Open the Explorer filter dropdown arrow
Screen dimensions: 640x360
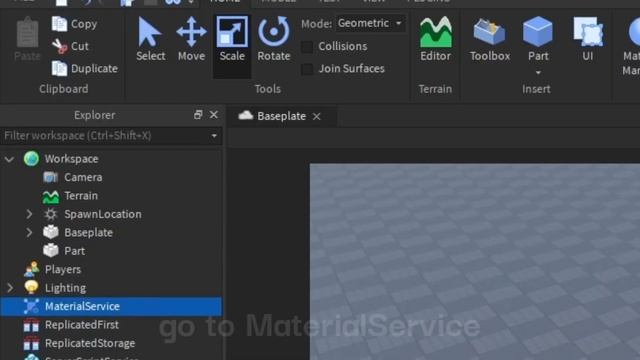(x=214, y=136)
